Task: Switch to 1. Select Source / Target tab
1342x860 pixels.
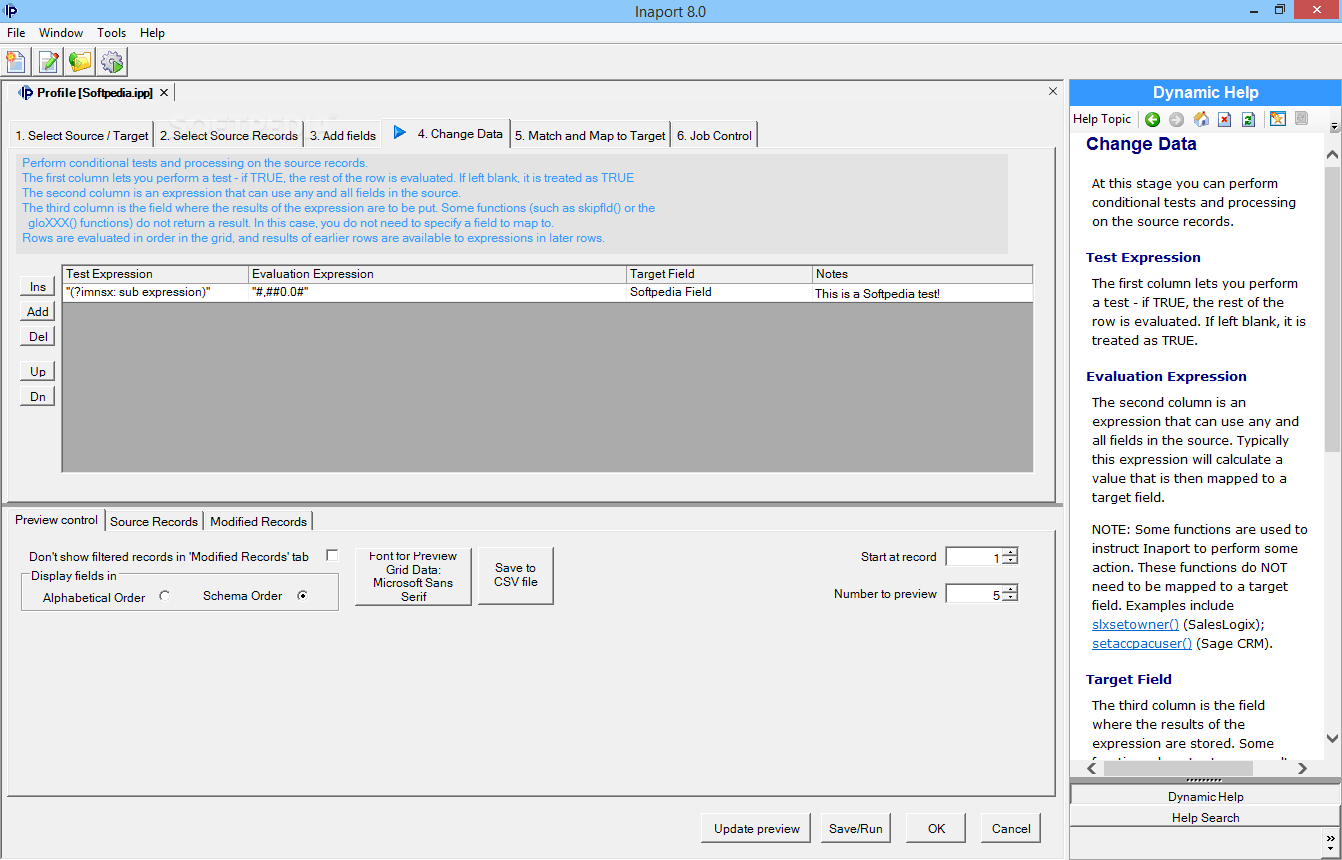Action: (82, 135)
